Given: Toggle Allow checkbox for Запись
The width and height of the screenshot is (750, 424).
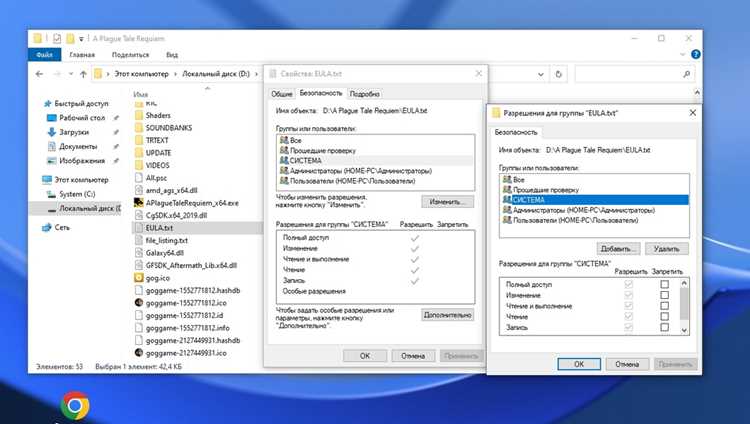Looking at the screenshot, I should (x=629, y=327).
